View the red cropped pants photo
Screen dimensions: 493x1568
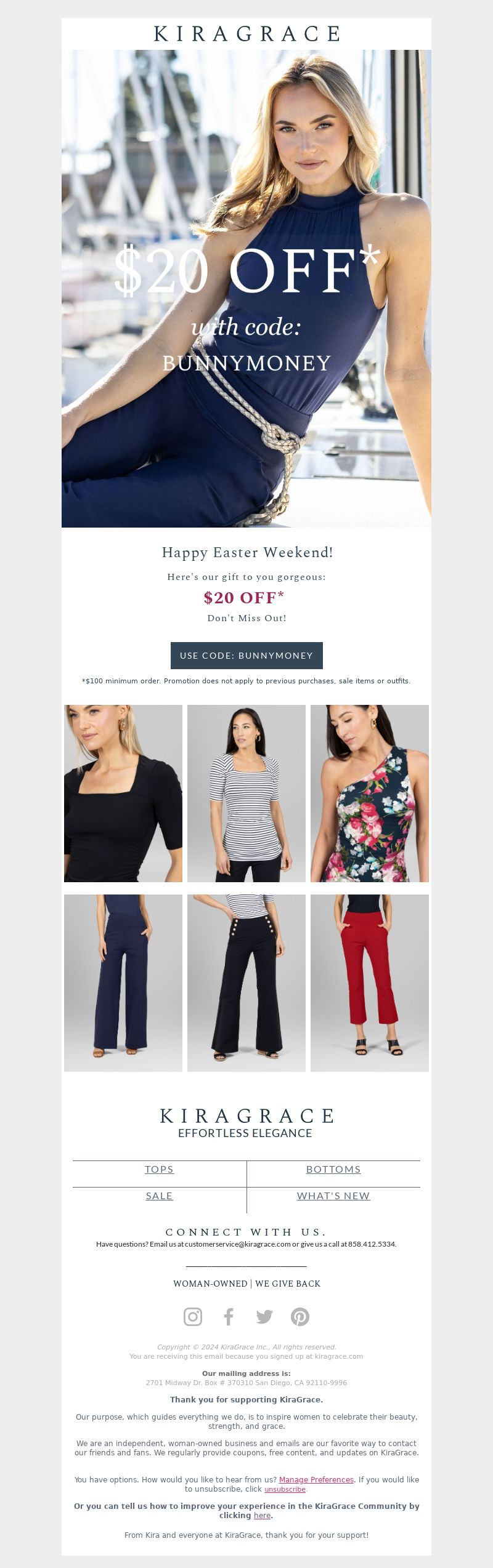pyautogui.click(x=370, y=983)
